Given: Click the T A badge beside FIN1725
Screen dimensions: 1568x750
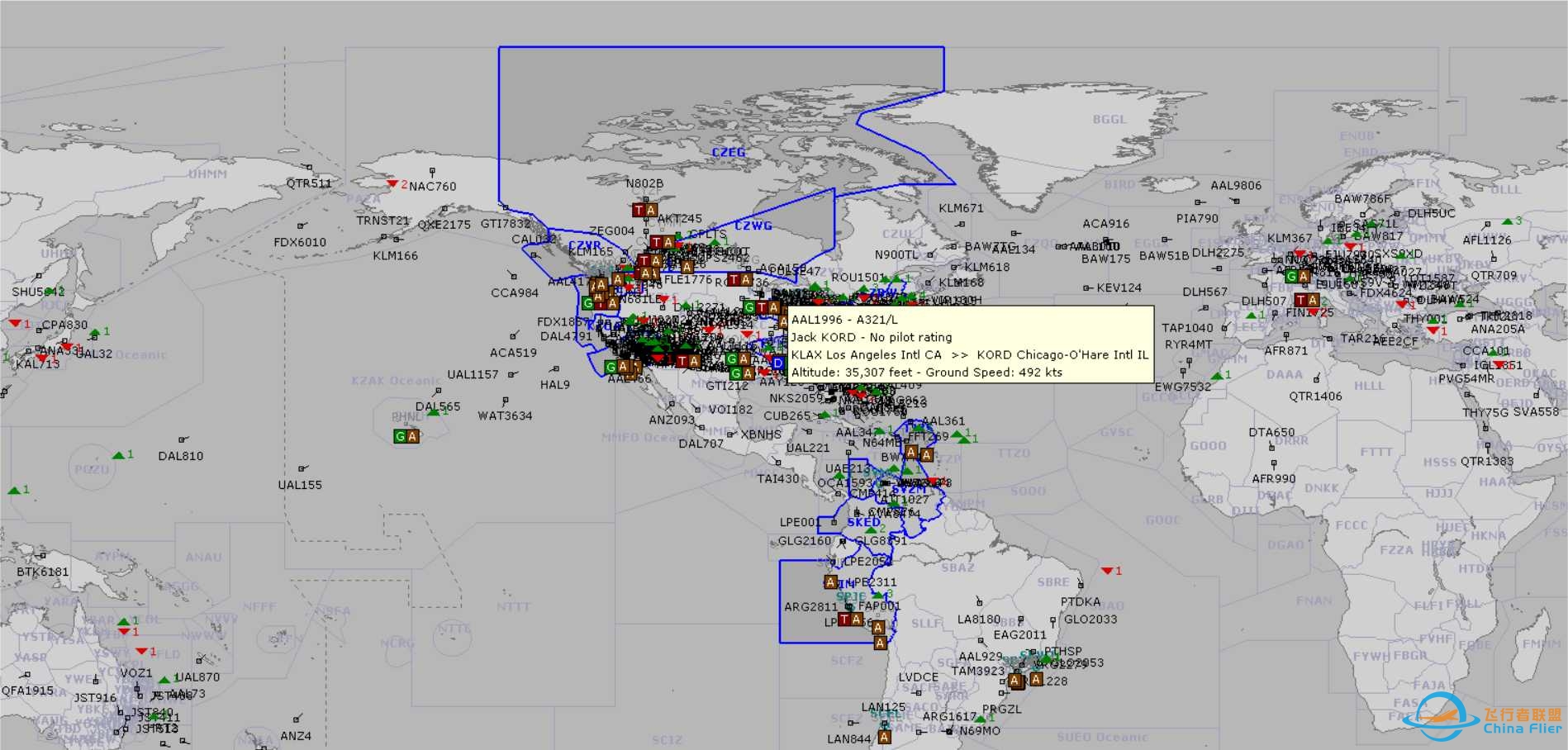Looking at the screenshot, I should point(1307,300).
